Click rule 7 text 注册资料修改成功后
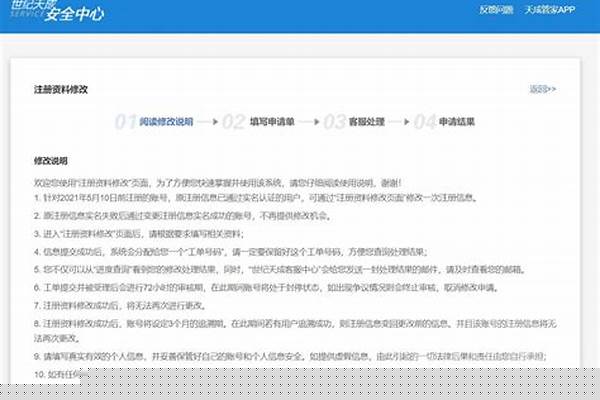The height and width of the screenshot is (400, 600). [120, 305]
